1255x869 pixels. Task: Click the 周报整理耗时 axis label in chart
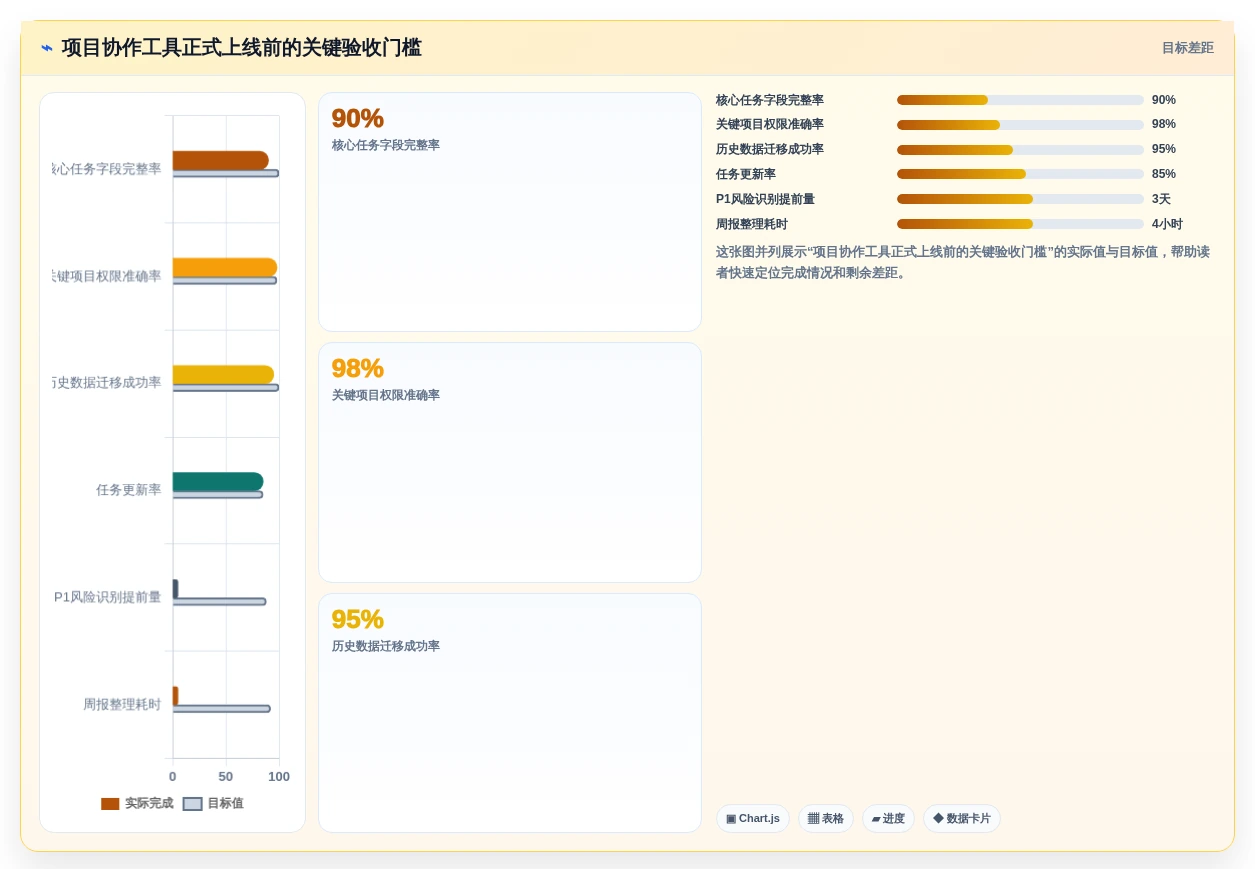click(x=122, y=704)
